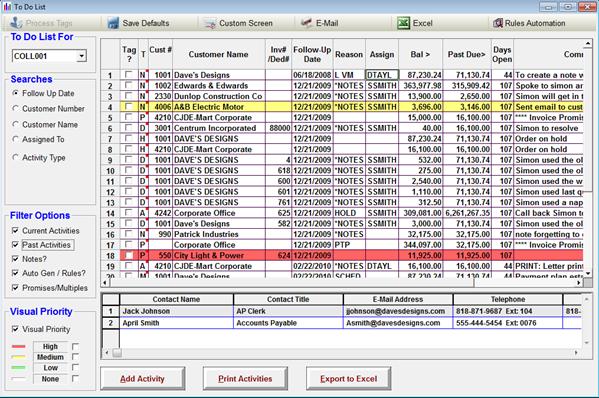Select the A&B Electric Motor row
The height and width of the screenshot is (398, 599).
pos(351,107)
